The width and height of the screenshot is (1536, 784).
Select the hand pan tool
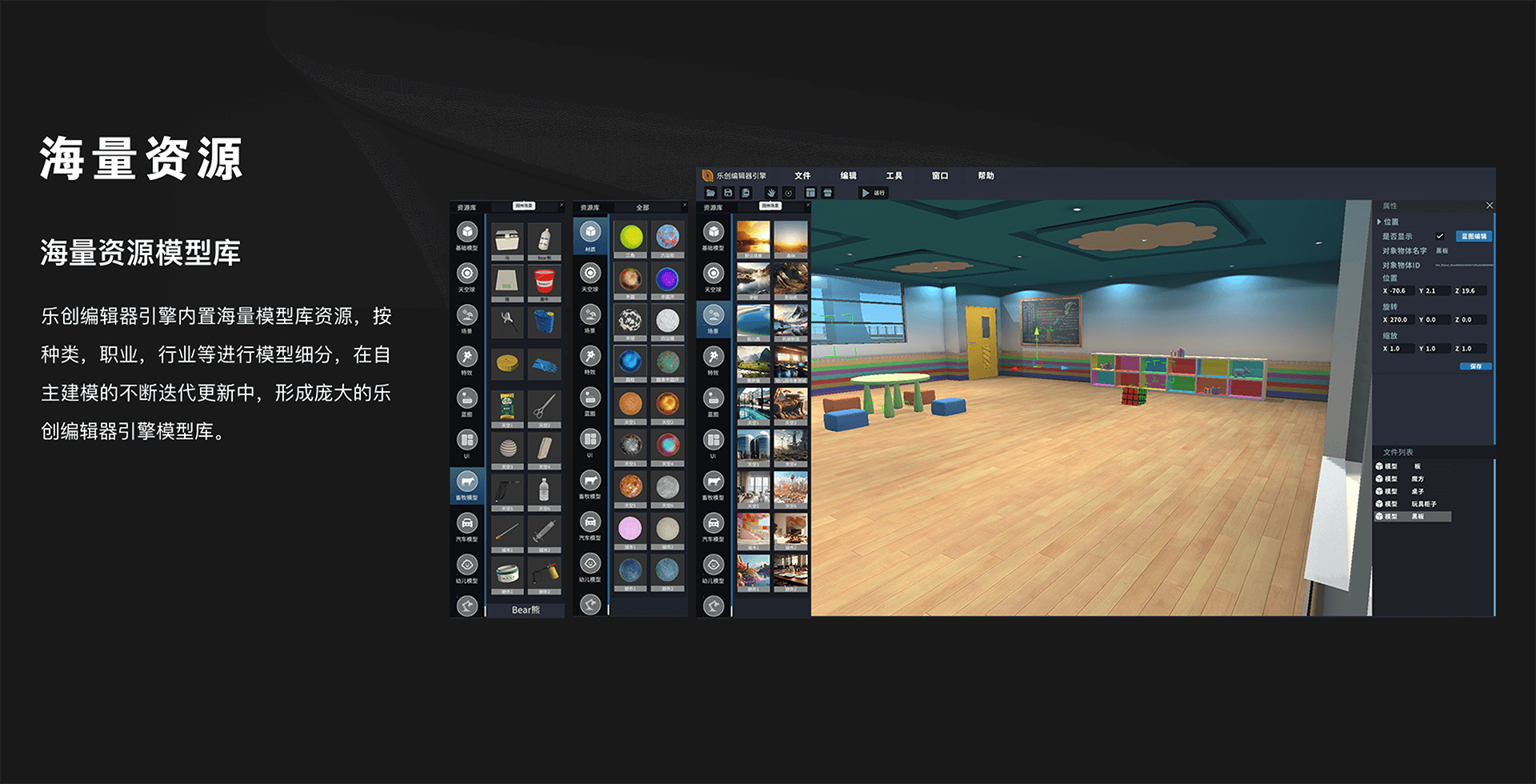(771, 193)
